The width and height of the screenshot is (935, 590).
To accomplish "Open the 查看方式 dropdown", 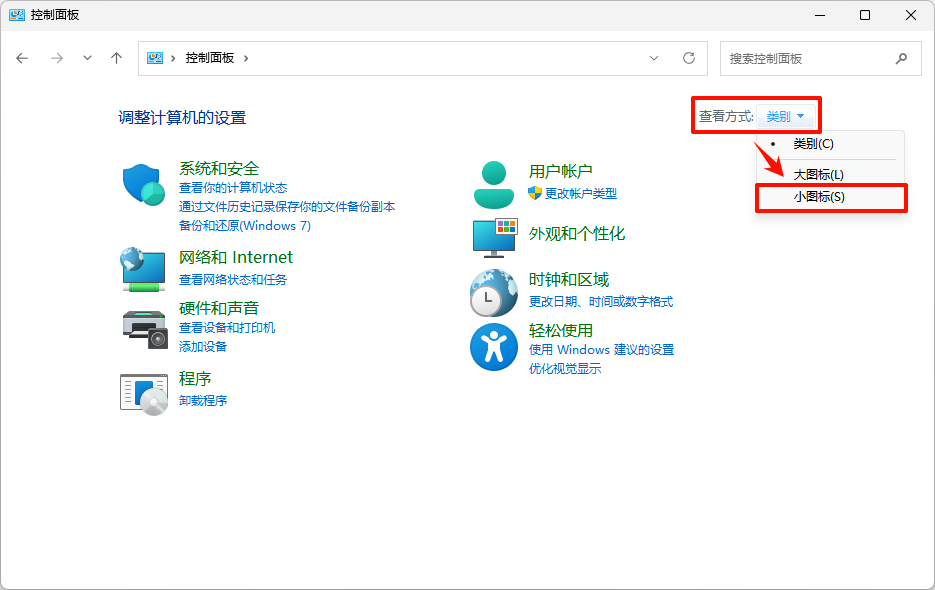I will pyautogui.click(x=787, y=115).
